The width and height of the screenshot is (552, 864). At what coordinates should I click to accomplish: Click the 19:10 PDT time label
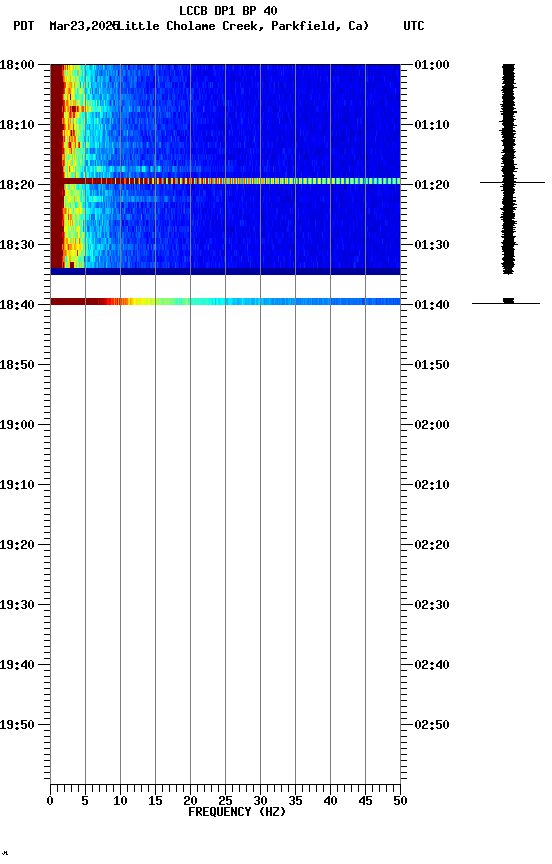click(x=17, y=485)
